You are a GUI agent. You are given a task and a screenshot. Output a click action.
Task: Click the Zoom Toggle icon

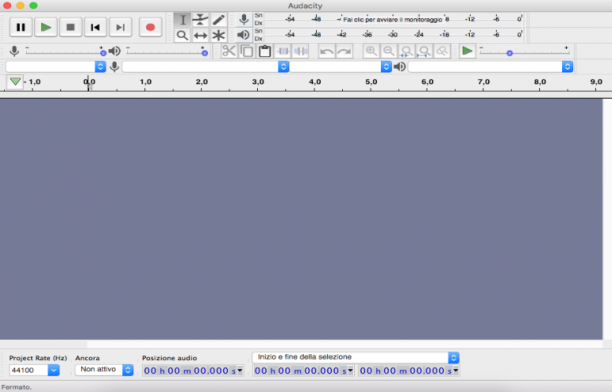[442, 51]
